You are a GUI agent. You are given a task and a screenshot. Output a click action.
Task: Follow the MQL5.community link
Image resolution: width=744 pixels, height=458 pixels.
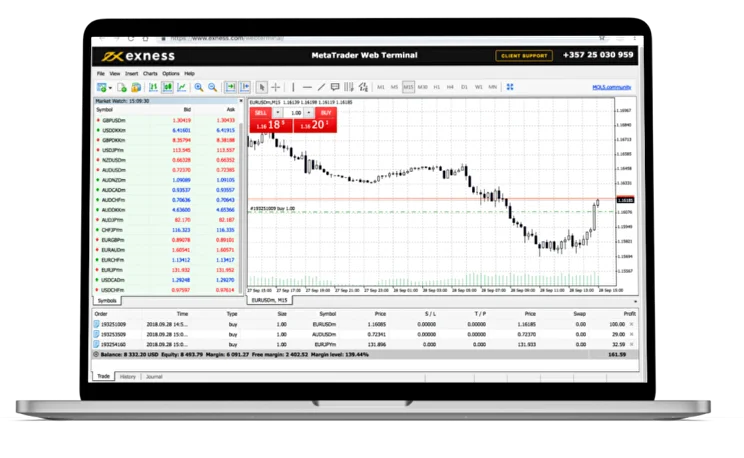[612, 87]
